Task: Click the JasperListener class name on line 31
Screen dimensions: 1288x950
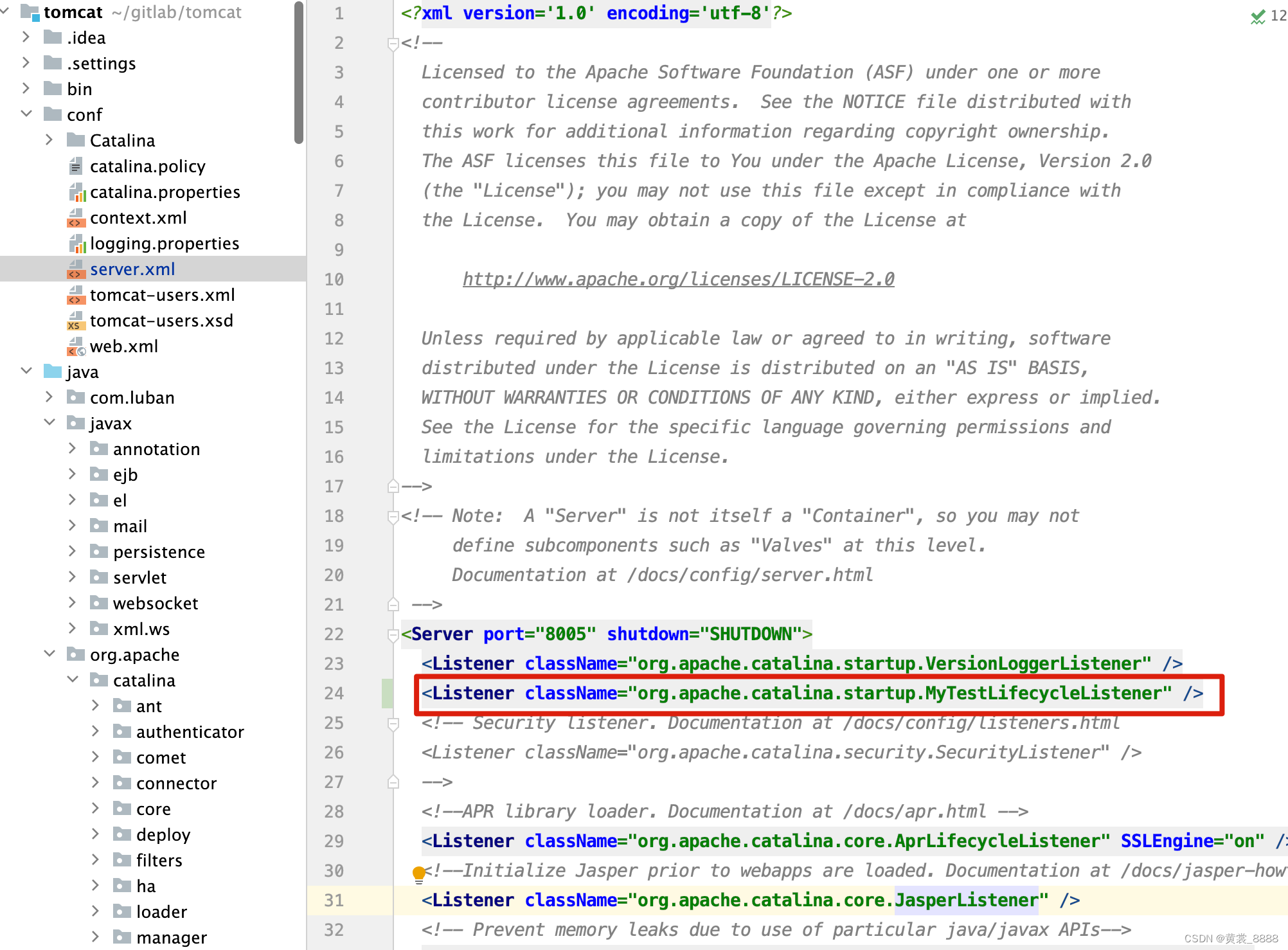Action: click(966, 901)
